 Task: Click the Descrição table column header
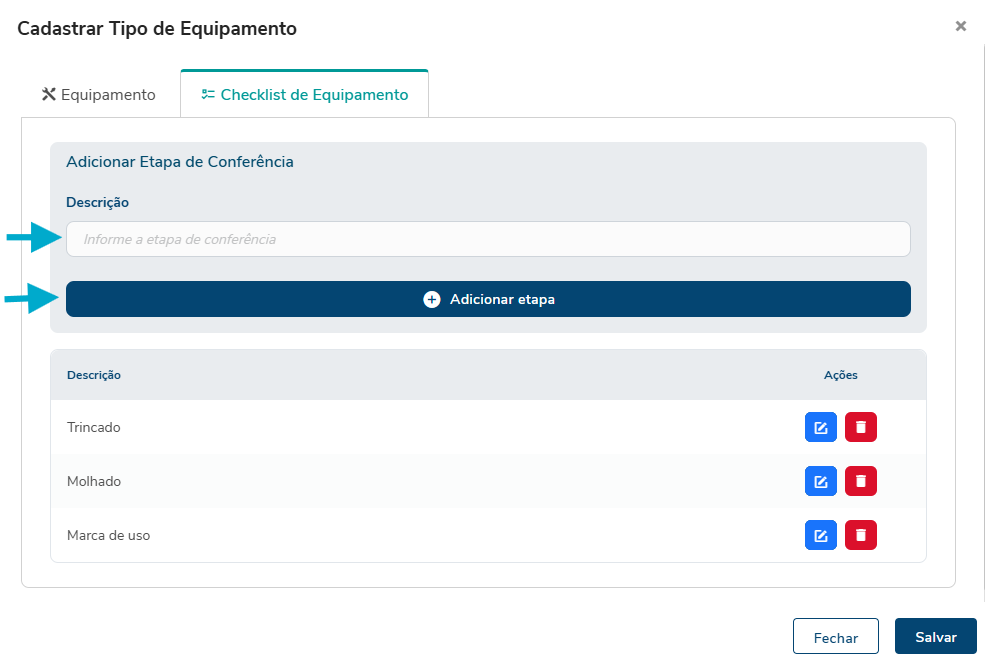(x=94, y=375)
